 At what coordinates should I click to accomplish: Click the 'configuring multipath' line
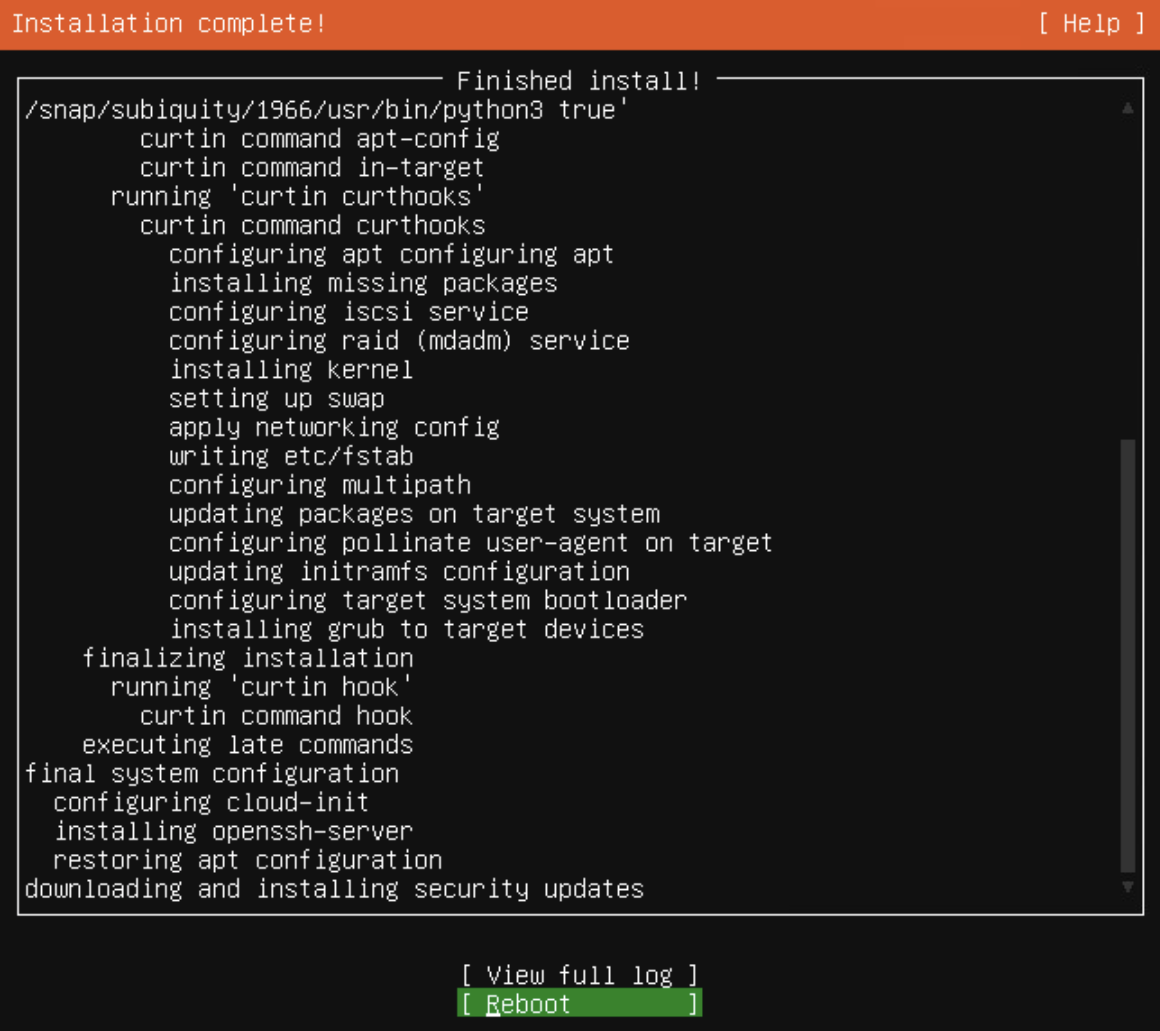pos(320,484)
